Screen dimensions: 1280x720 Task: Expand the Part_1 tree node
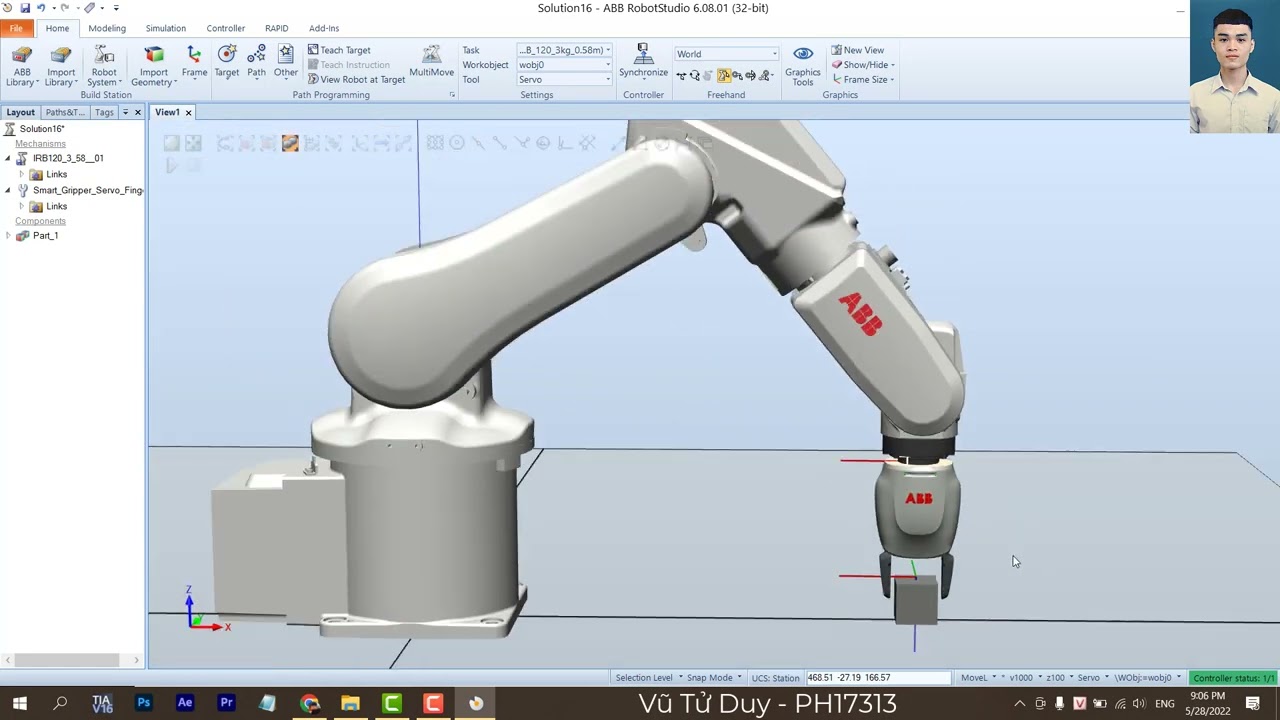(8, 236)
